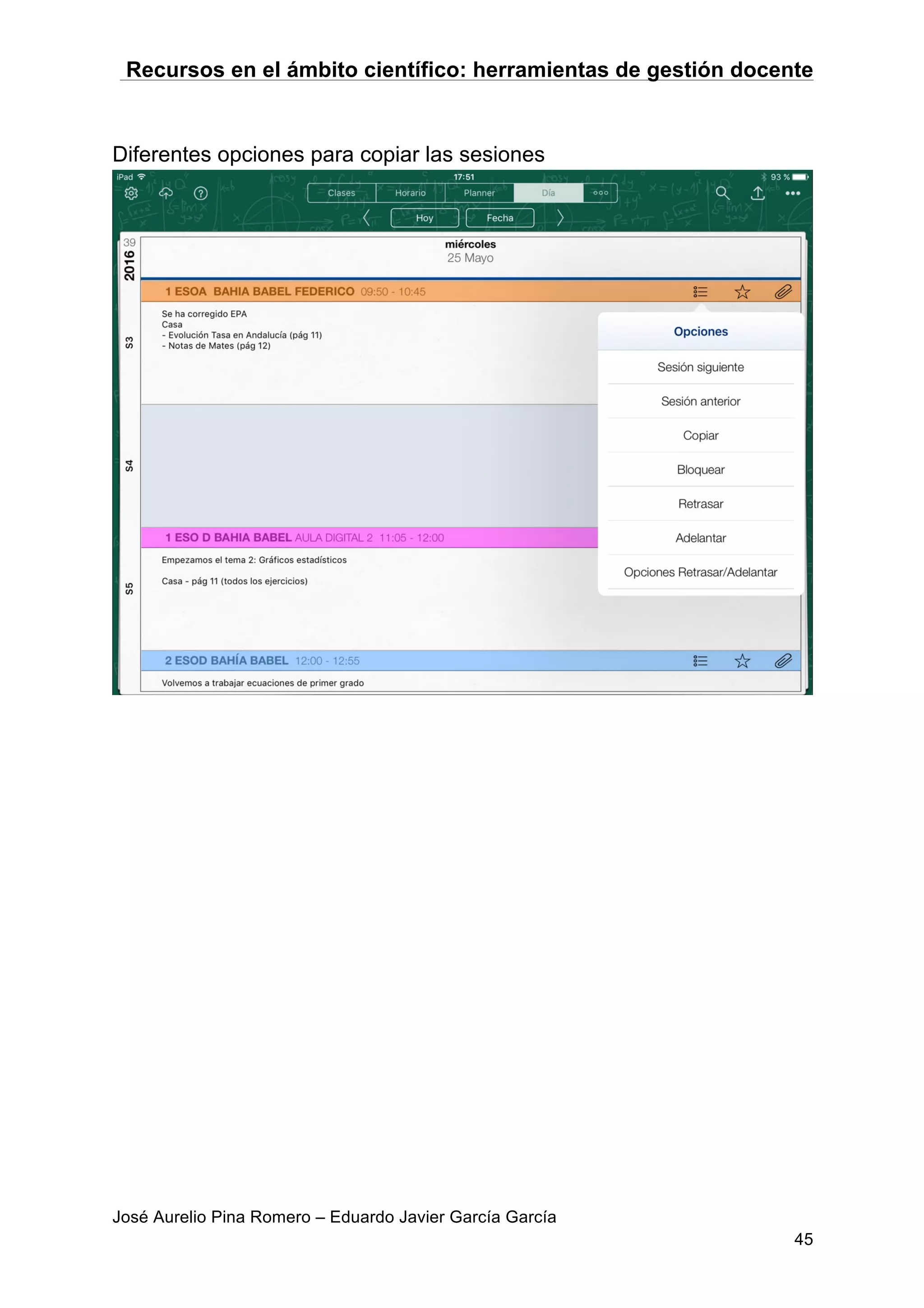Open the help question mark icon
This screenshot has height=1308, width=924.
(x=200, y=193)
